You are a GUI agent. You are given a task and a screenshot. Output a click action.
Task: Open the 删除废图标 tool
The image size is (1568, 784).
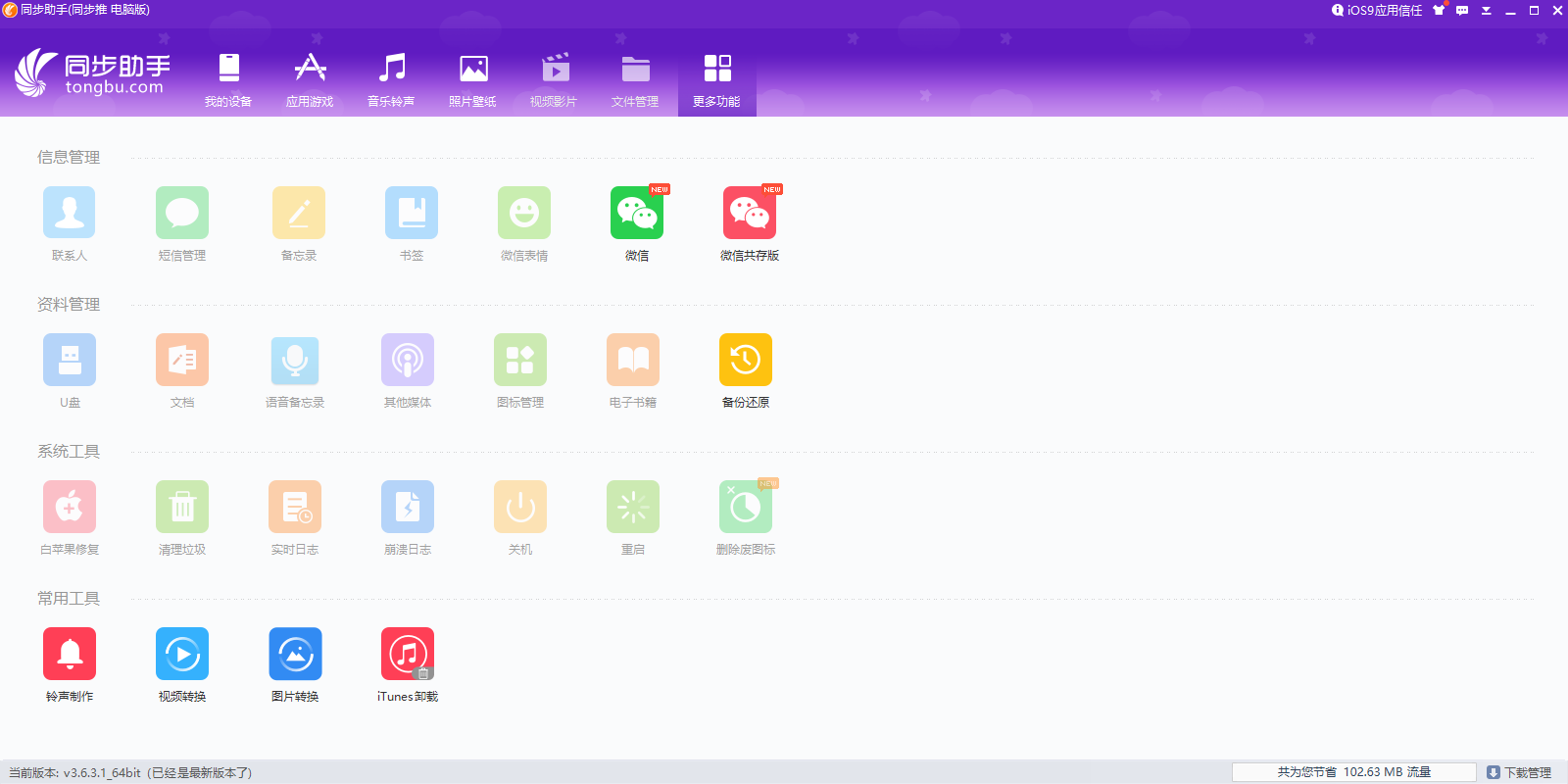[745, 508]
